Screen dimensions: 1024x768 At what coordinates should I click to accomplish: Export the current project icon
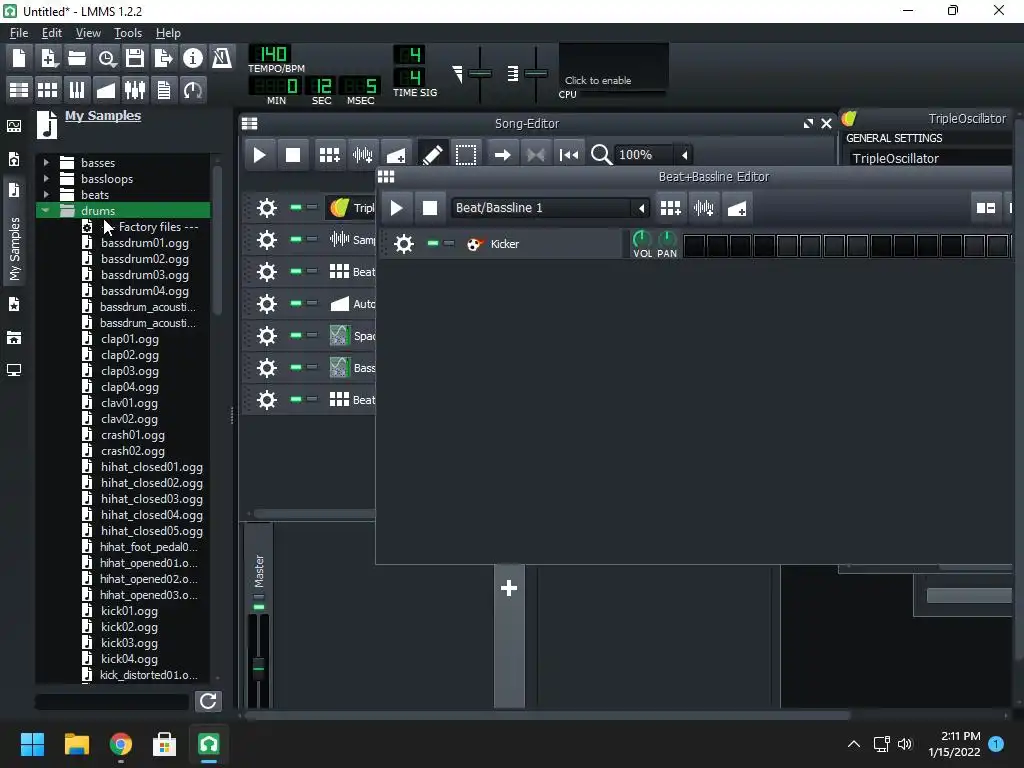click(x=164, y=58)
